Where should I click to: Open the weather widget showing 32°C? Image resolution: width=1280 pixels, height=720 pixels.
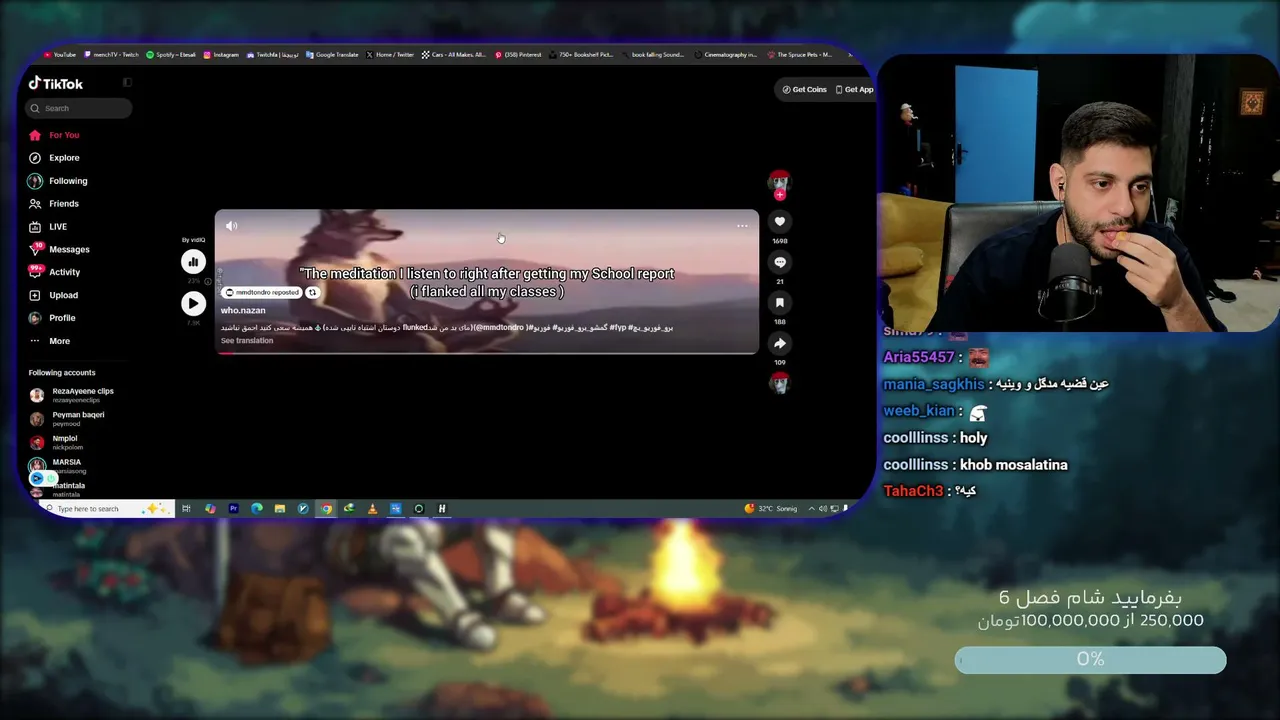point(771,509)
